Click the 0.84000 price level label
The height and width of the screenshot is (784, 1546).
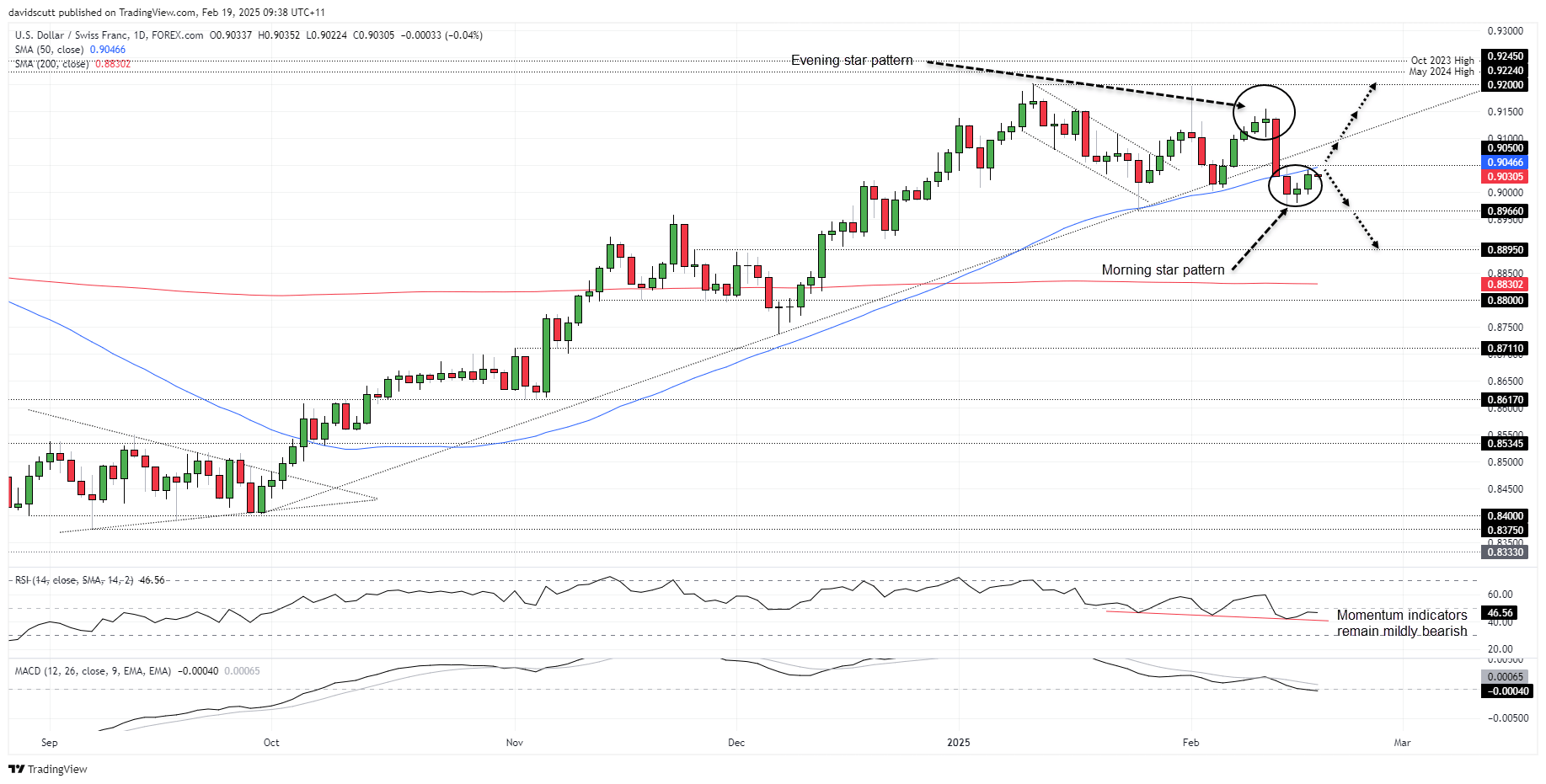(1505, 516)
